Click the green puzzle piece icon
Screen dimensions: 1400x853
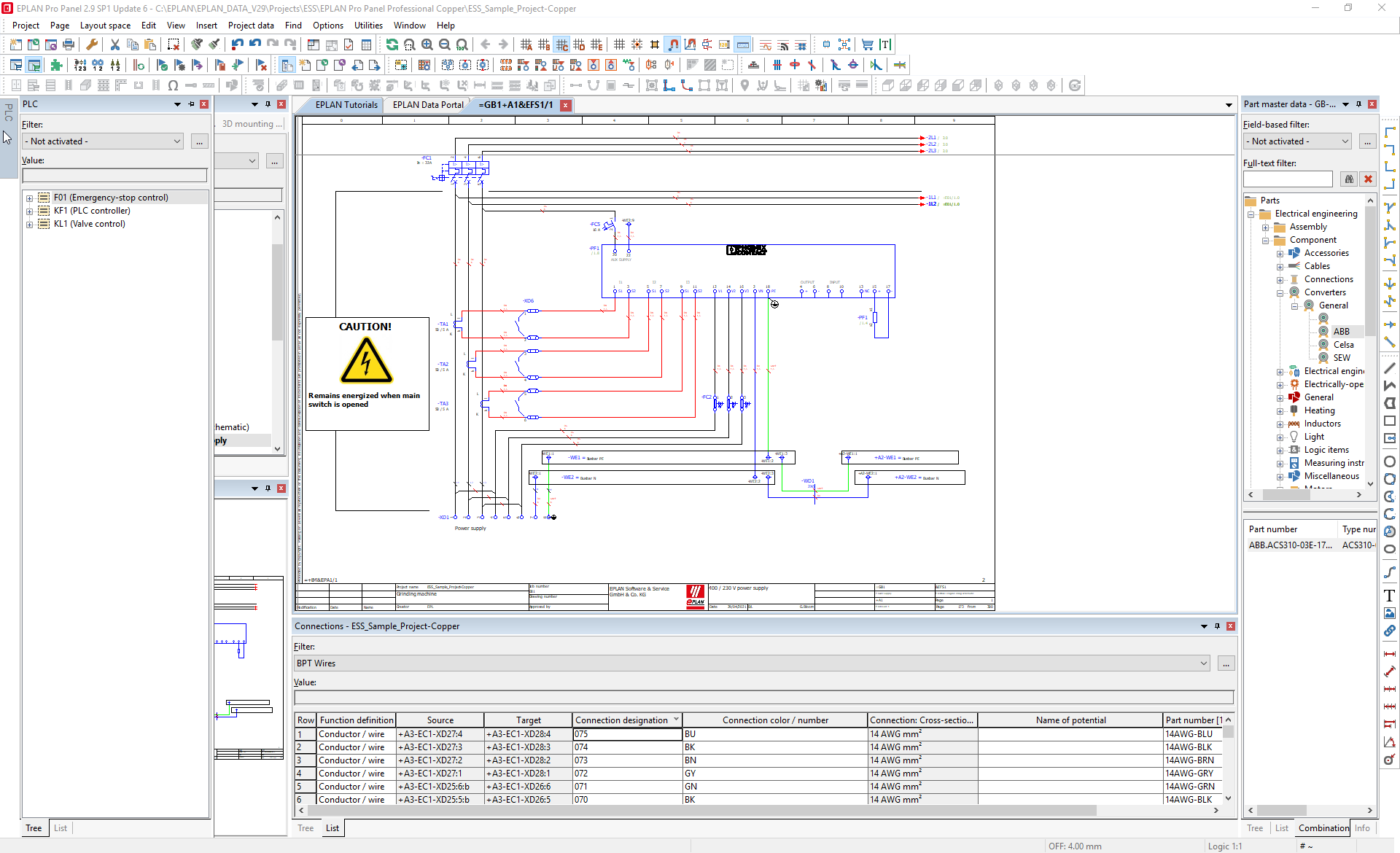pyautogui.click(x=56, y=66)
